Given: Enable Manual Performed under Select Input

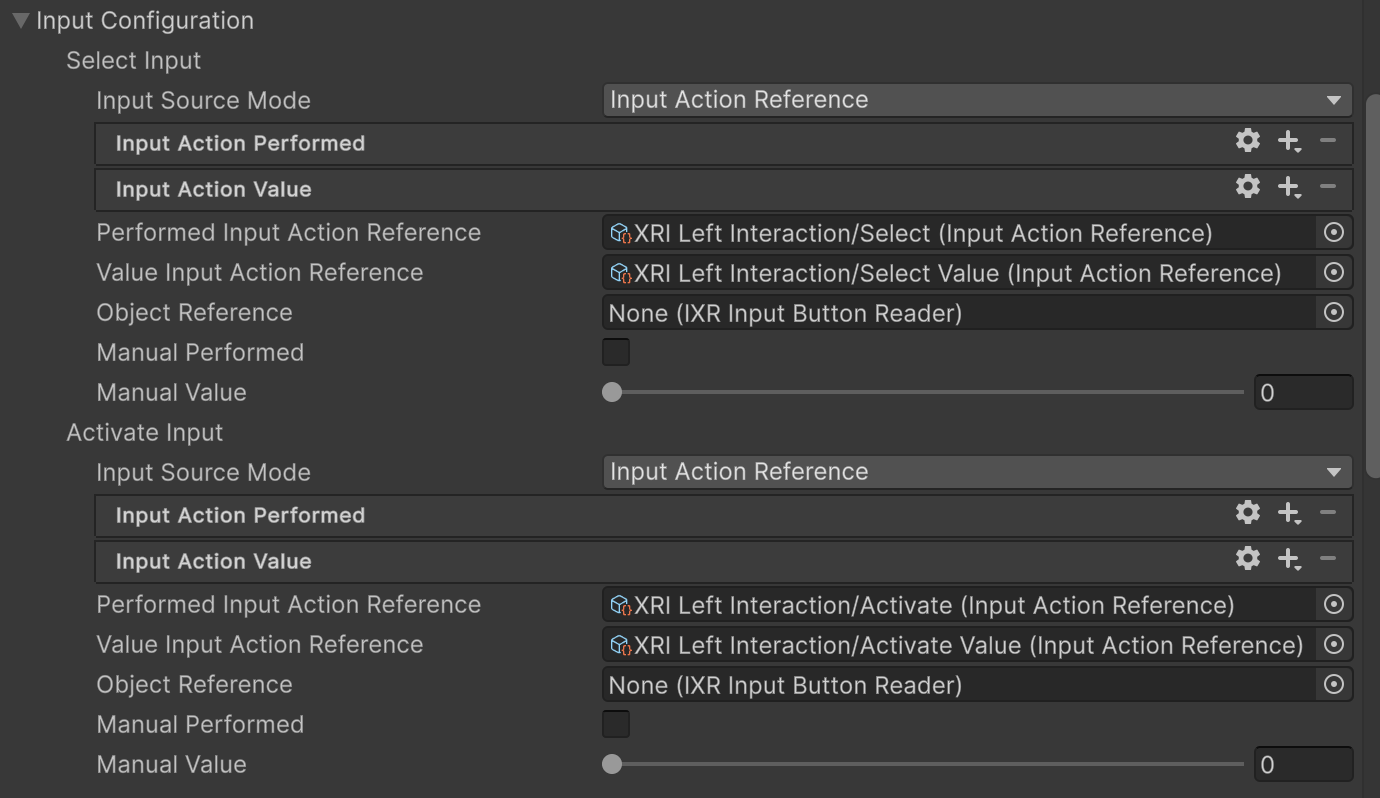Looking at the screenshot, I should (x=616, y=353).
